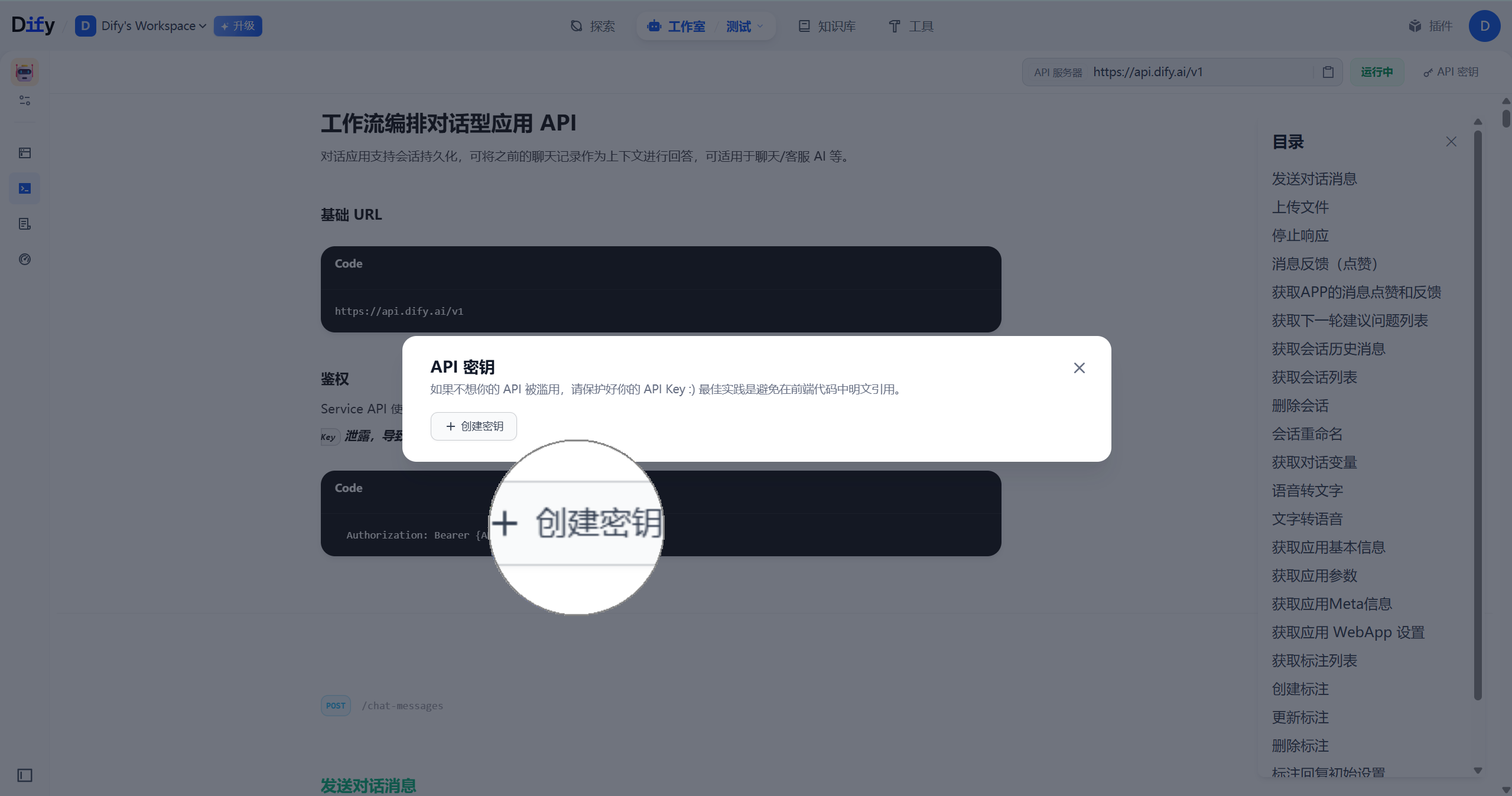Jump to 更新标注 section
This screenshot has width=1512, height=796.
[1300, 717]
